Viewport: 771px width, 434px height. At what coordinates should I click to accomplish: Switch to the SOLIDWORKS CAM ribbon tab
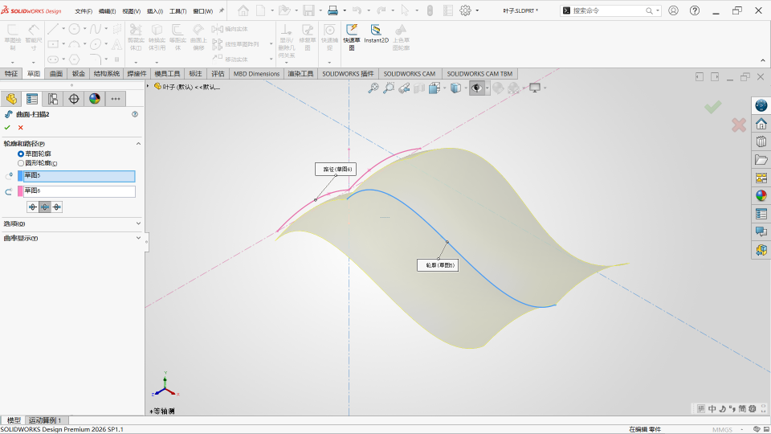(x=409, y=74)
